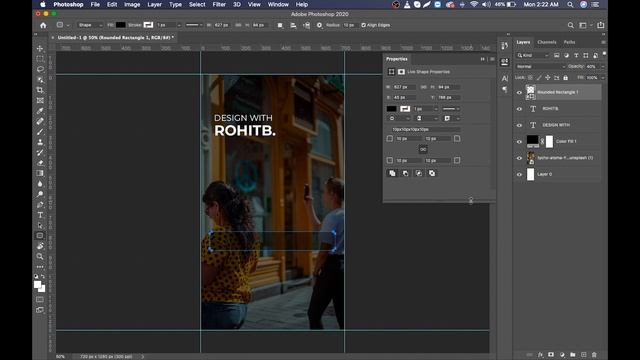
Task: Select the Frame tool
Action: tap(40, 100)
